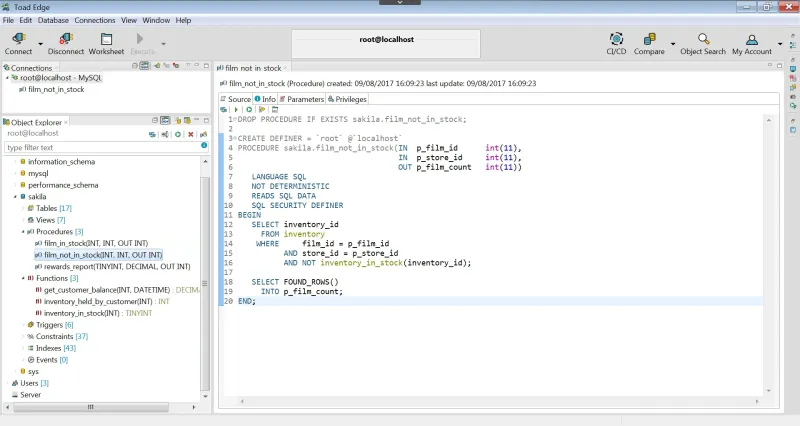Switch to the Privileges tab
Image resolution: width=800 pixels, height=426 pixels.
(347, 99)
